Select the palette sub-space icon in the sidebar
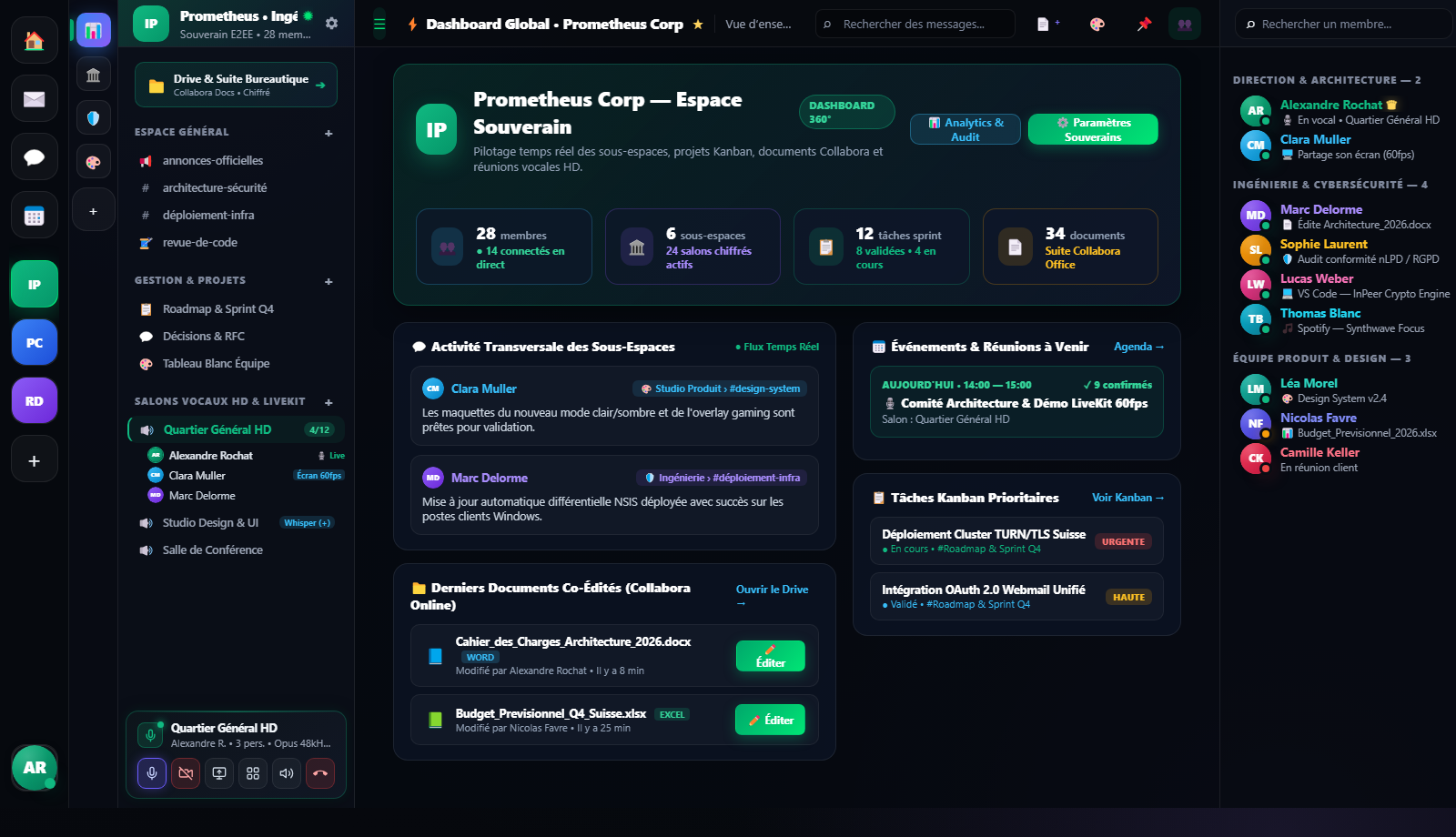Screen dimensions: 1456x837 (x=93, y=162)
